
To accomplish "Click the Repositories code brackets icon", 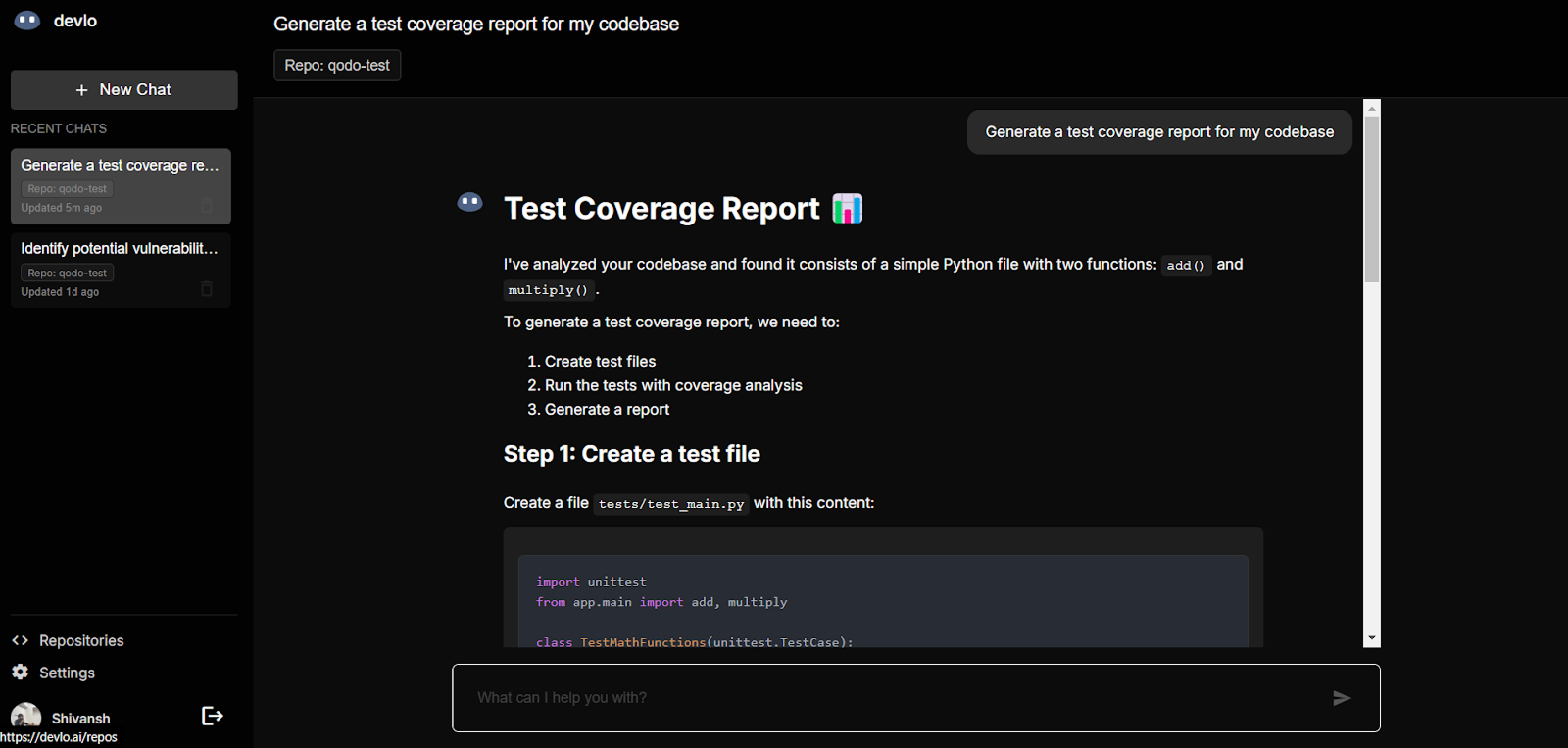I will (20, 640).
